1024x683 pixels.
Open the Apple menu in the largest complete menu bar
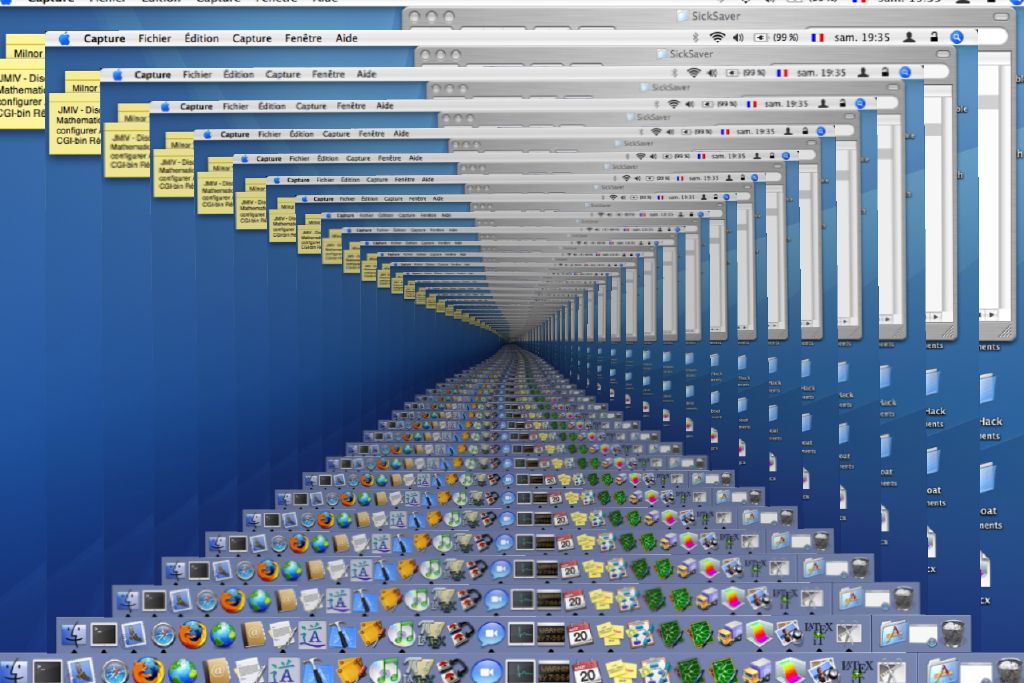[64, 39]
